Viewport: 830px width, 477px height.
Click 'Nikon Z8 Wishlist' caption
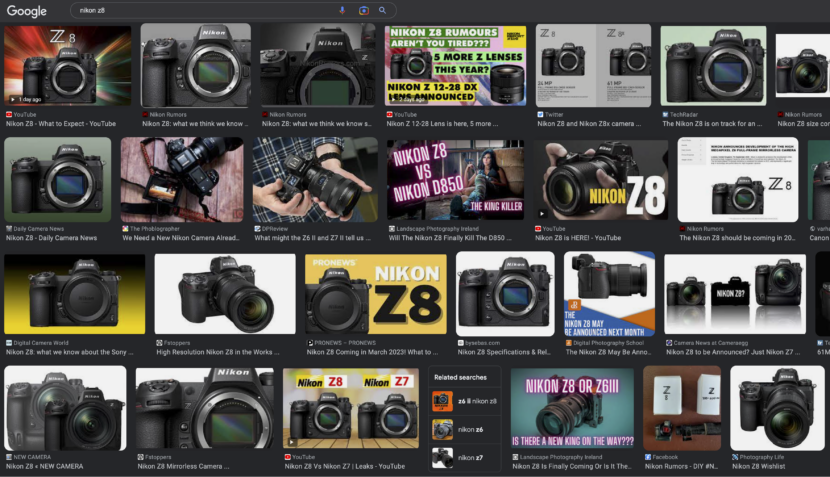click(x=759, y=466)
